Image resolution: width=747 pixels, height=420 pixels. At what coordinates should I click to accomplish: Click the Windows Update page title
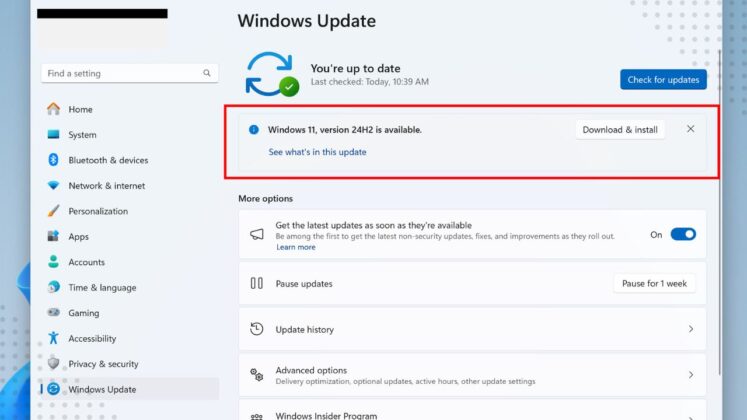(x=307, y=21)
